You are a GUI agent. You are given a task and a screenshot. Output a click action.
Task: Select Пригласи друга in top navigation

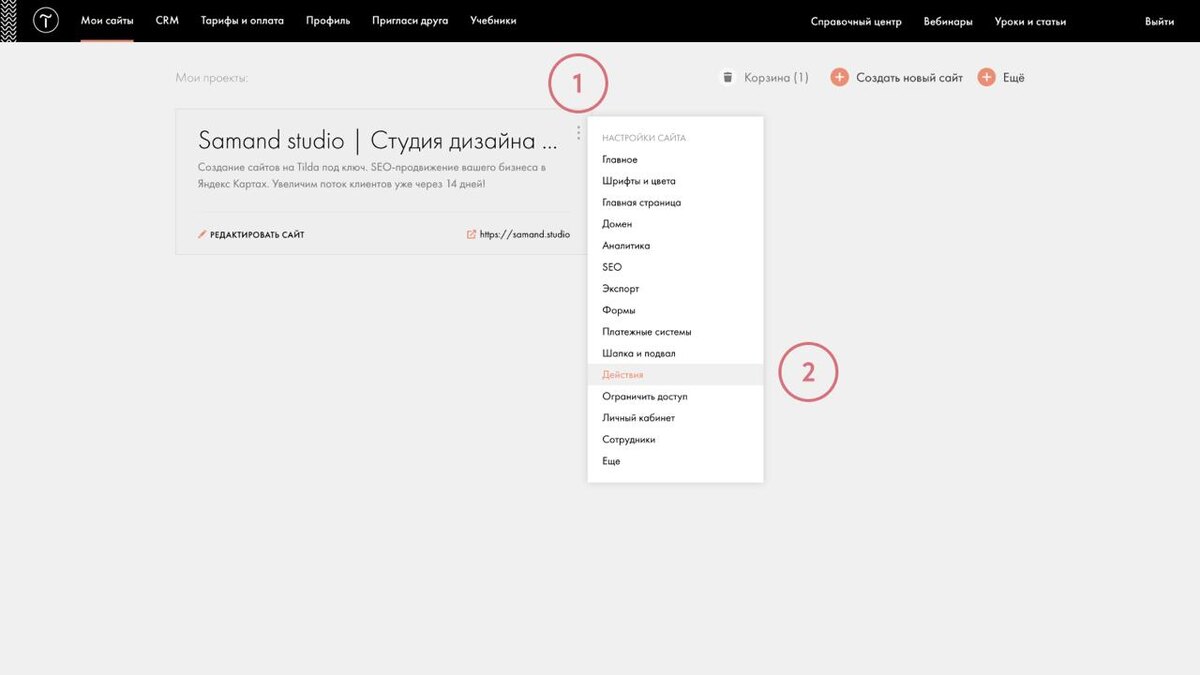click(x=410, y=21)
